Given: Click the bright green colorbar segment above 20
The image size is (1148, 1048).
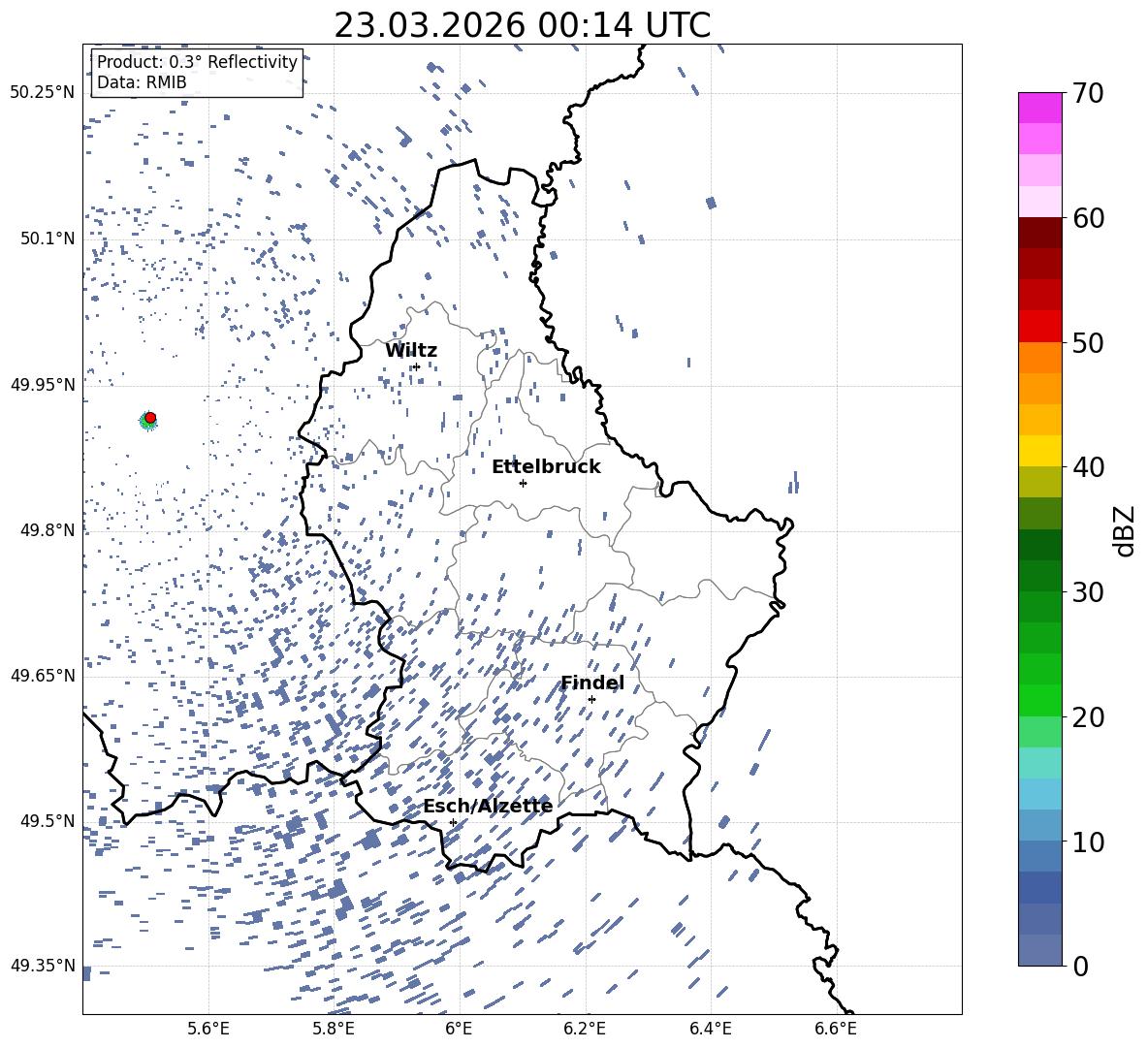Looking at the screenshot, I should pos(1039,700).
